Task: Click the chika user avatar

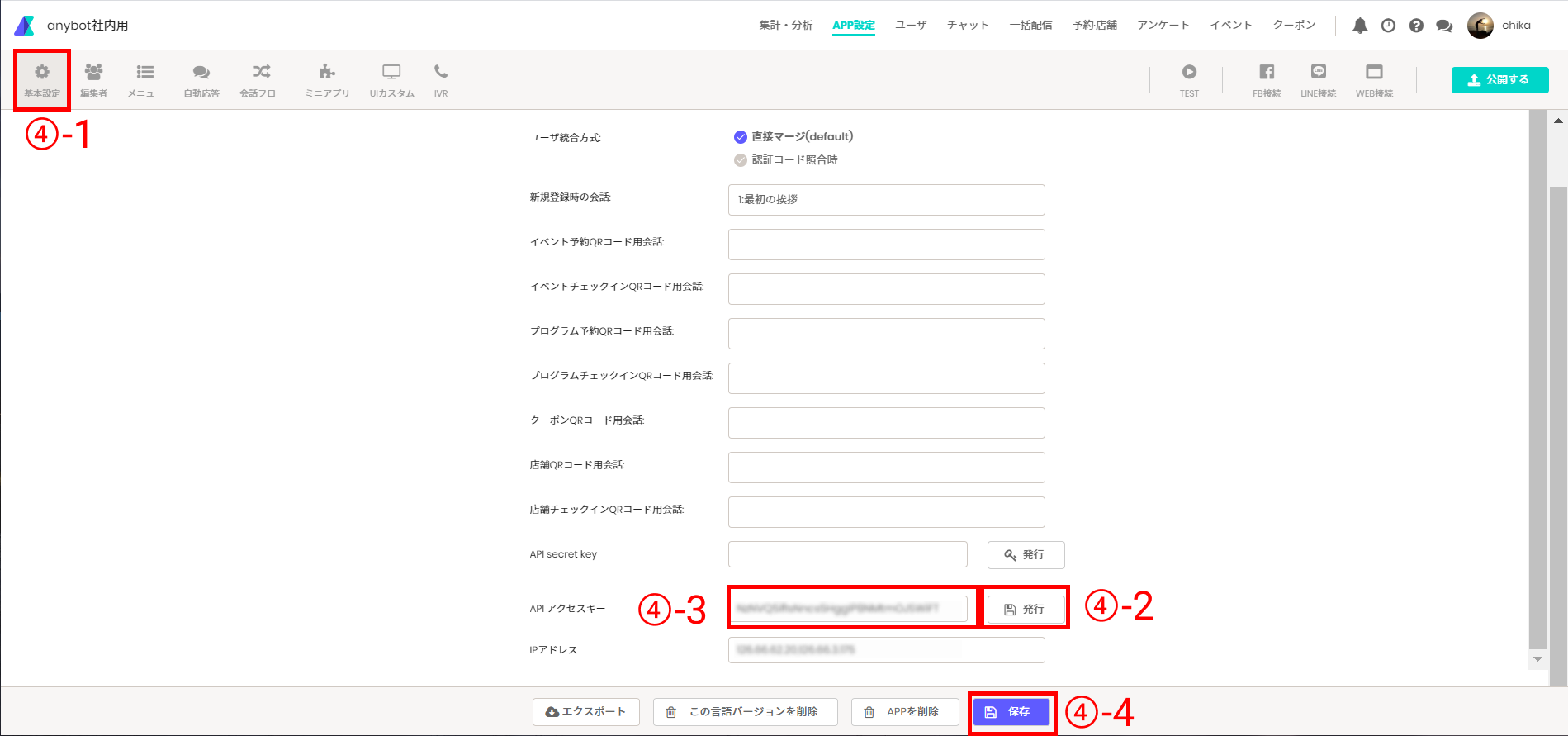Action: point(1480,26)
